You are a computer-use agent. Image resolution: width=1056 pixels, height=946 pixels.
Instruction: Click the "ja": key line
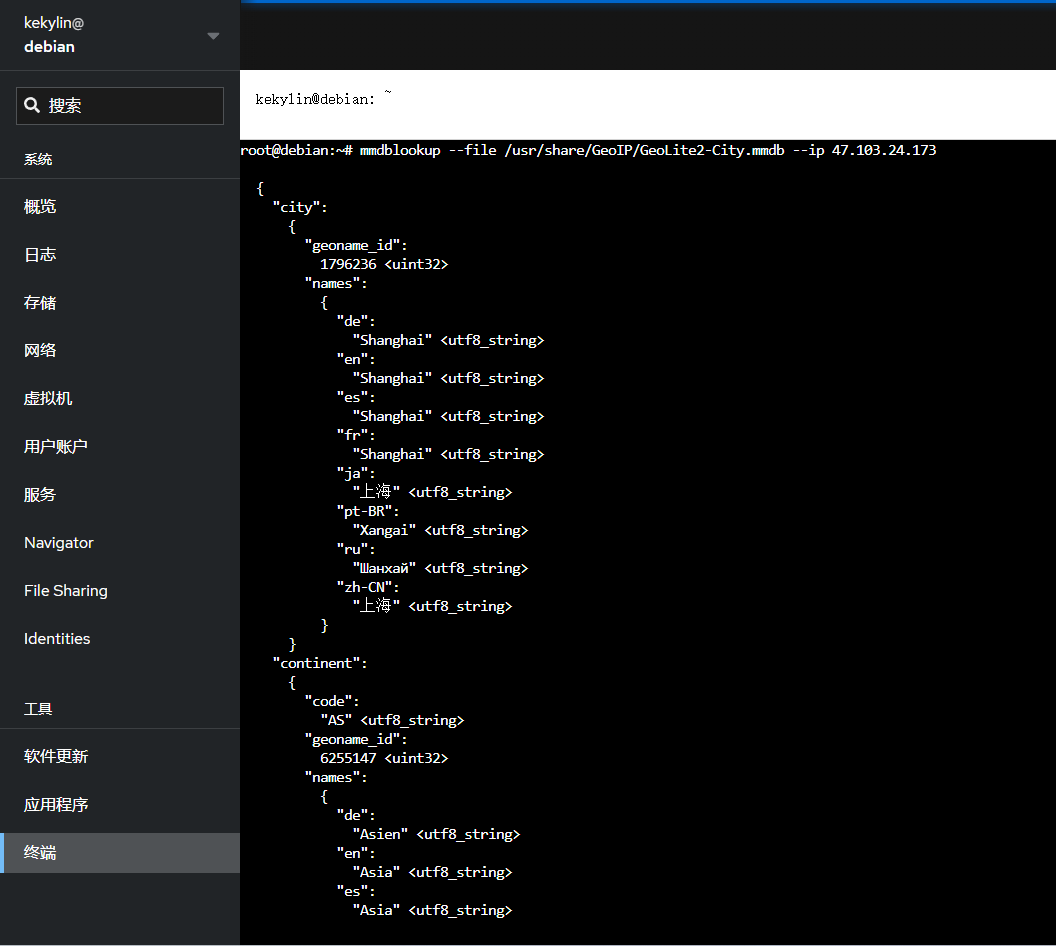[x=356, y=473]
